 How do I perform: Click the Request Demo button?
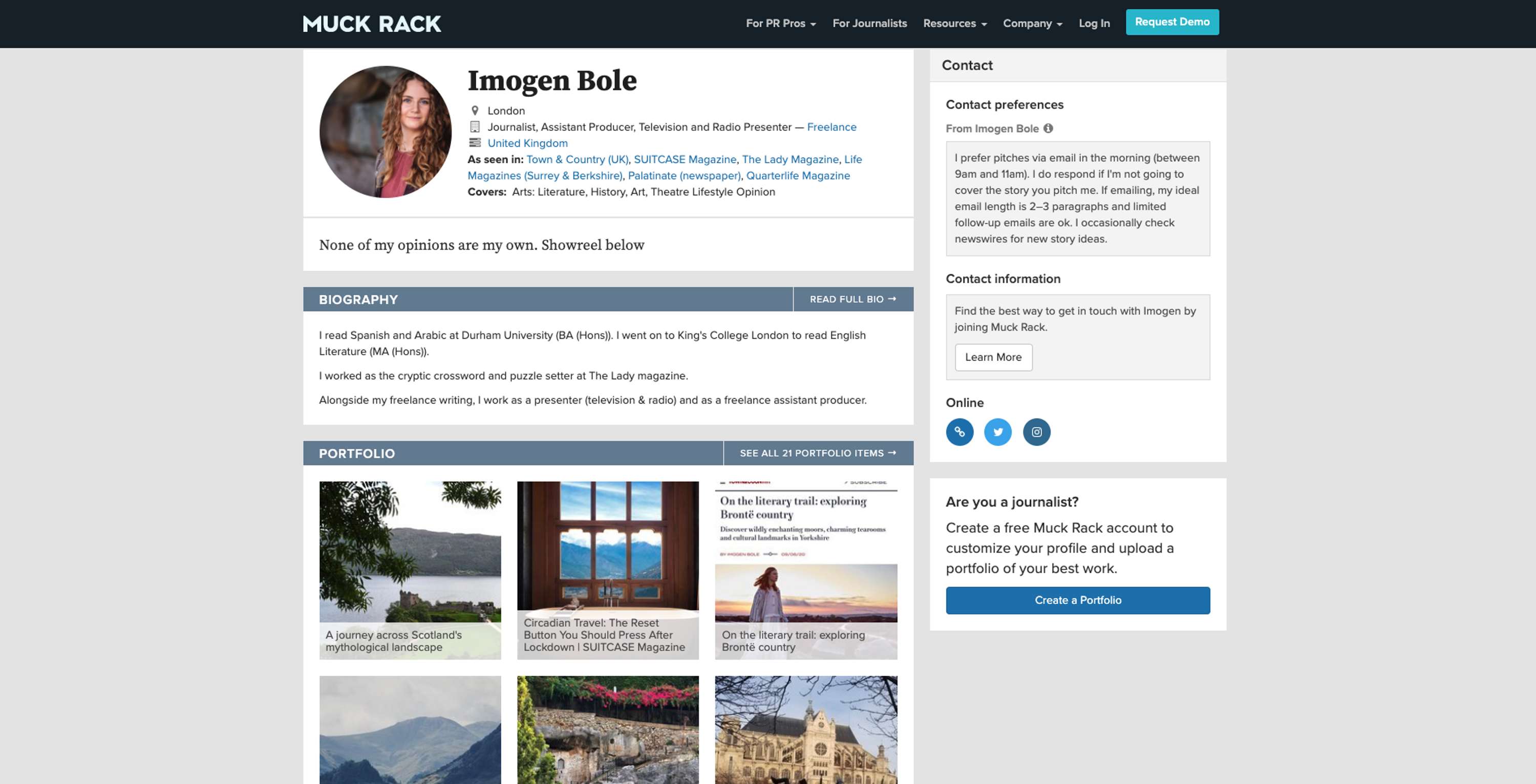[1171, 22]
